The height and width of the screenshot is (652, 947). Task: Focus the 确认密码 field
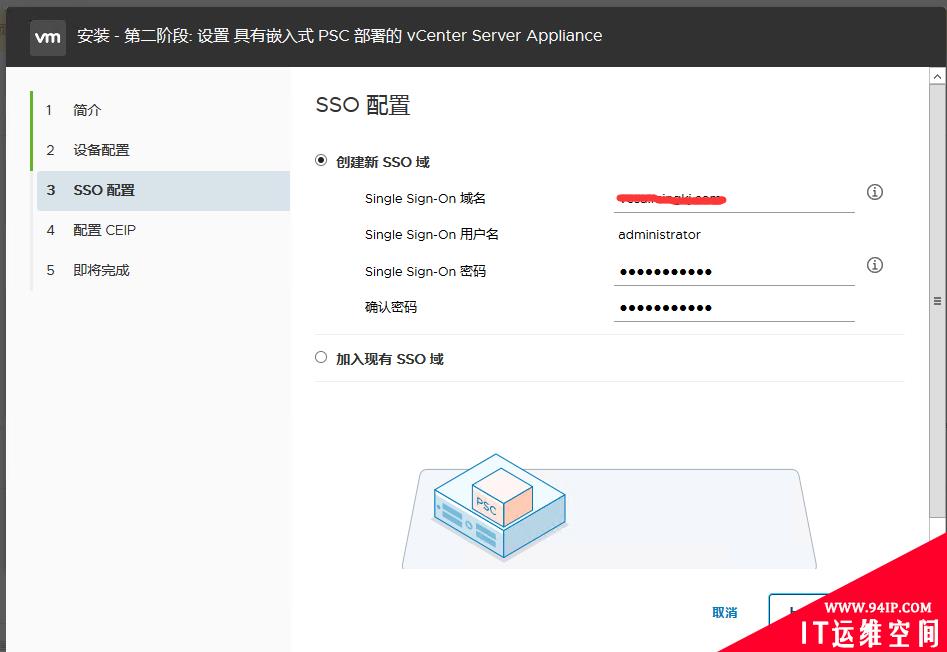[x=734, y=308]
